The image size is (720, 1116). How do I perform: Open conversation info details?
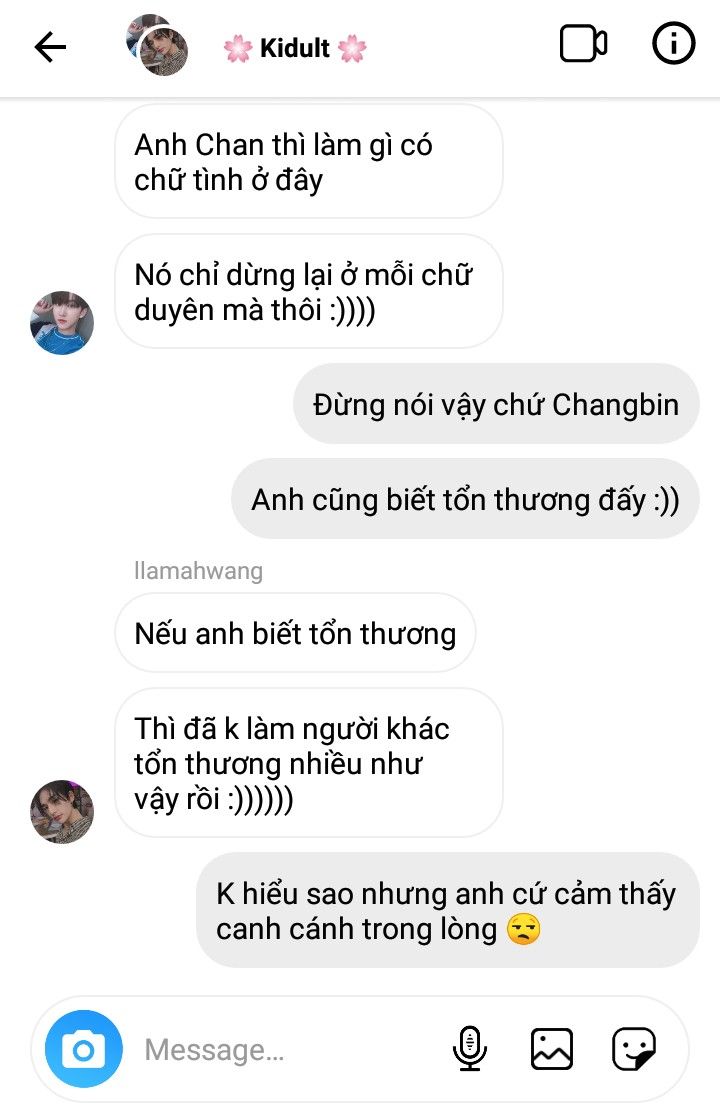point(673,43)
